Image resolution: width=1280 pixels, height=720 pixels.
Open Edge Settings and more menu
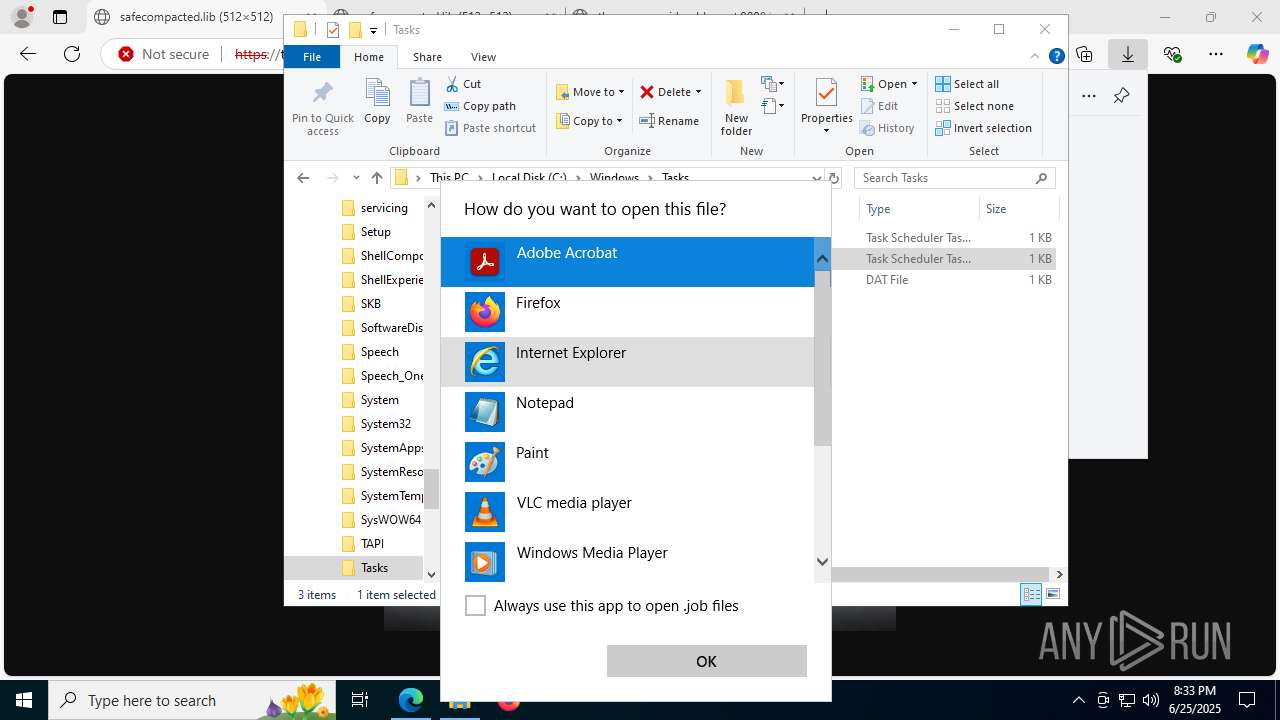(1216, 54)
